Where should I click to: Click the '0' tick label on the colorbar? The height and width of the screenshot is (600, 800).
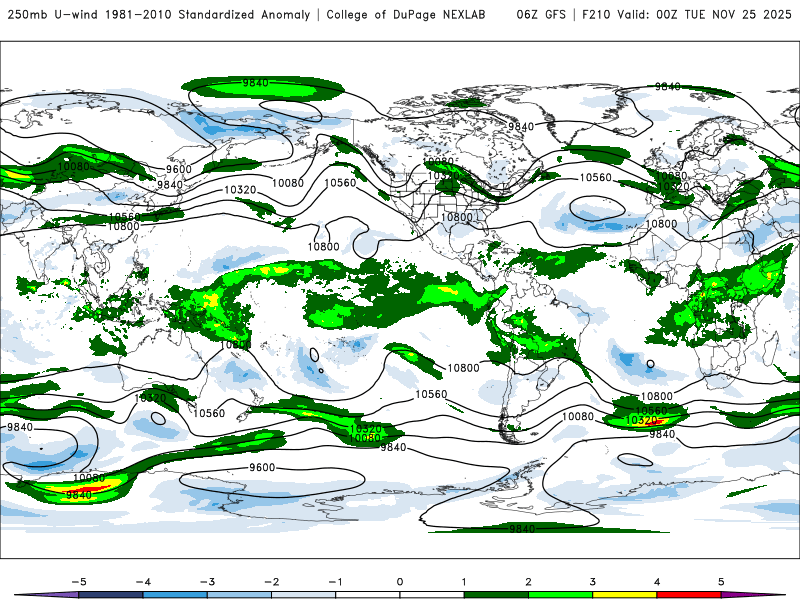(399, 582)
